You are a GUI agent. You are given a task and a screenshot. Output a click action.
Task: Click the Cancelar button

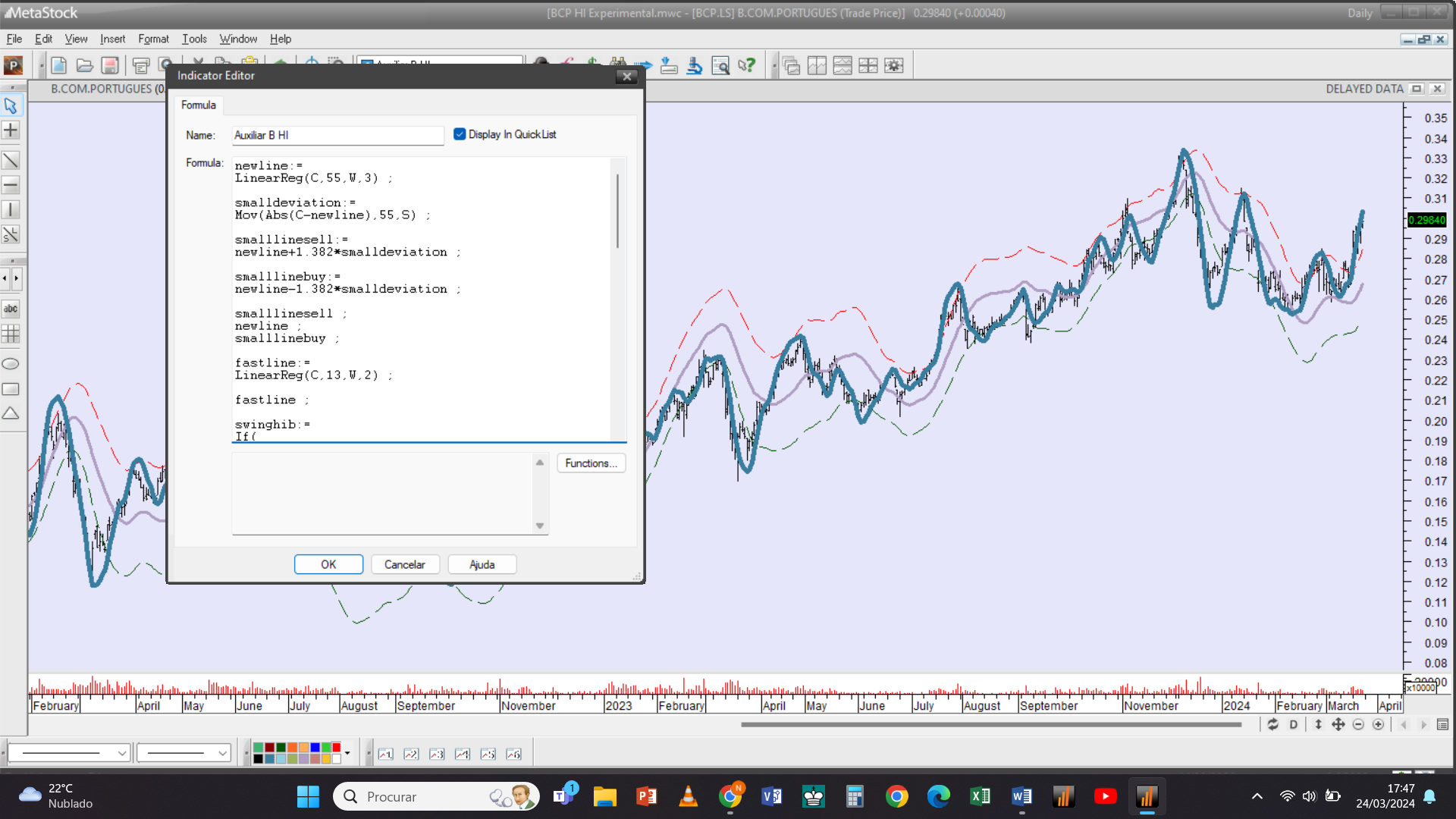pos(404,564)
